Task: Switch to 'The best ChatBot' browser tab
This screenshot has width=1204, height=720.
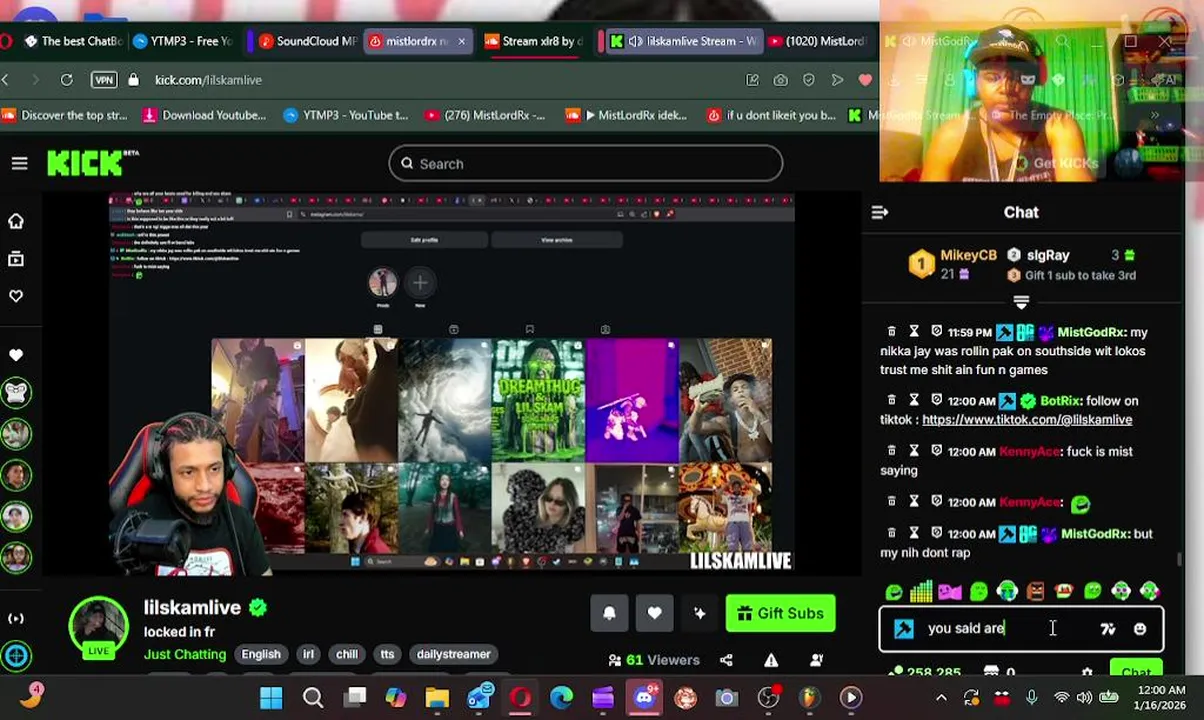Action: tap(72, 41)
